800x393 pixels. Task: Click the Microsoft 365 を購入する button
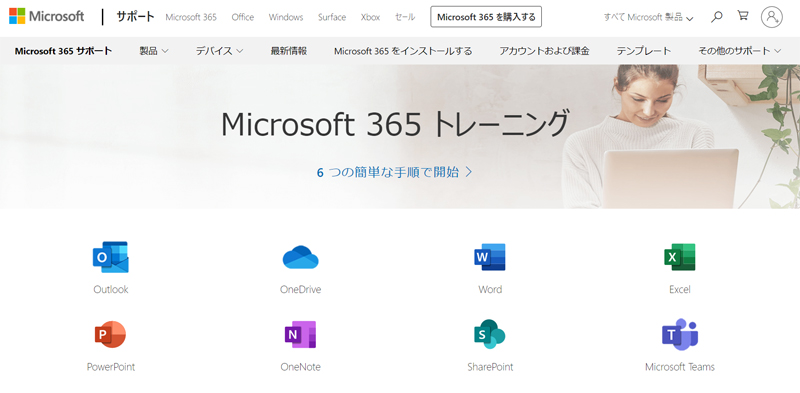pos(486,17)
